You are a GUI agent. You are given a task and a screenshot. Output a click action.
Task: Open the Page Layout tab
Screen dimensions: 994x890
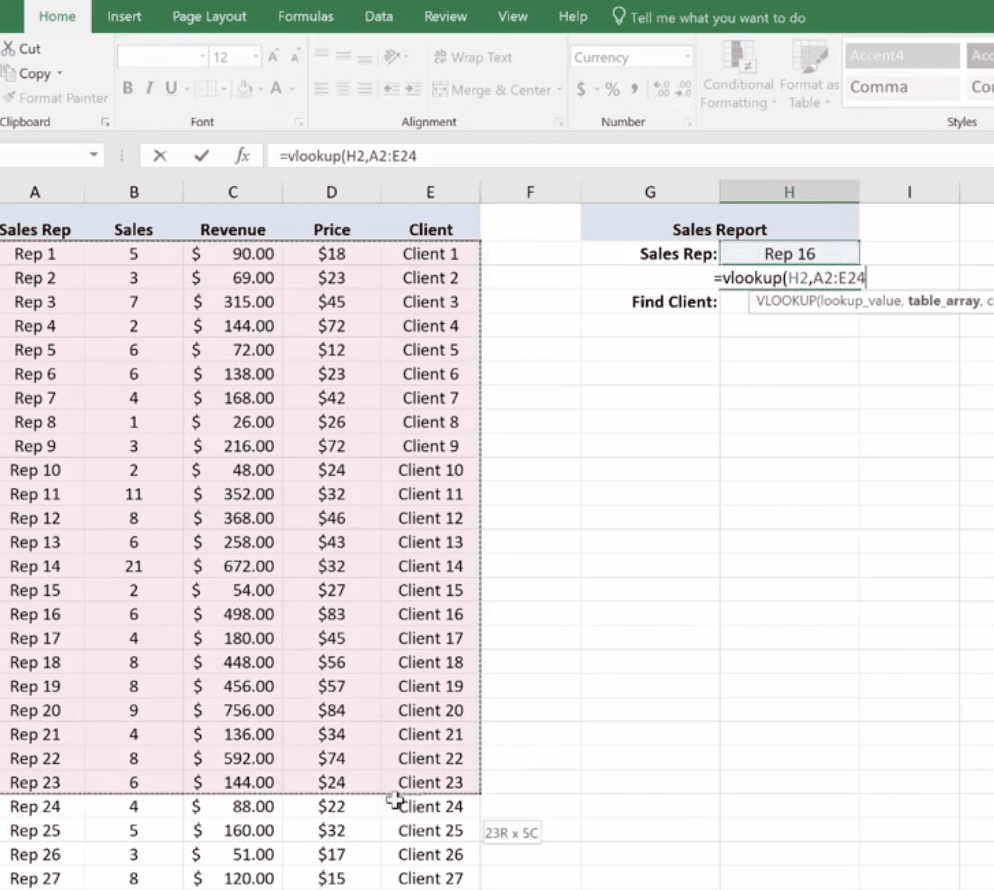pyautogui.click(x=209, y=17)
